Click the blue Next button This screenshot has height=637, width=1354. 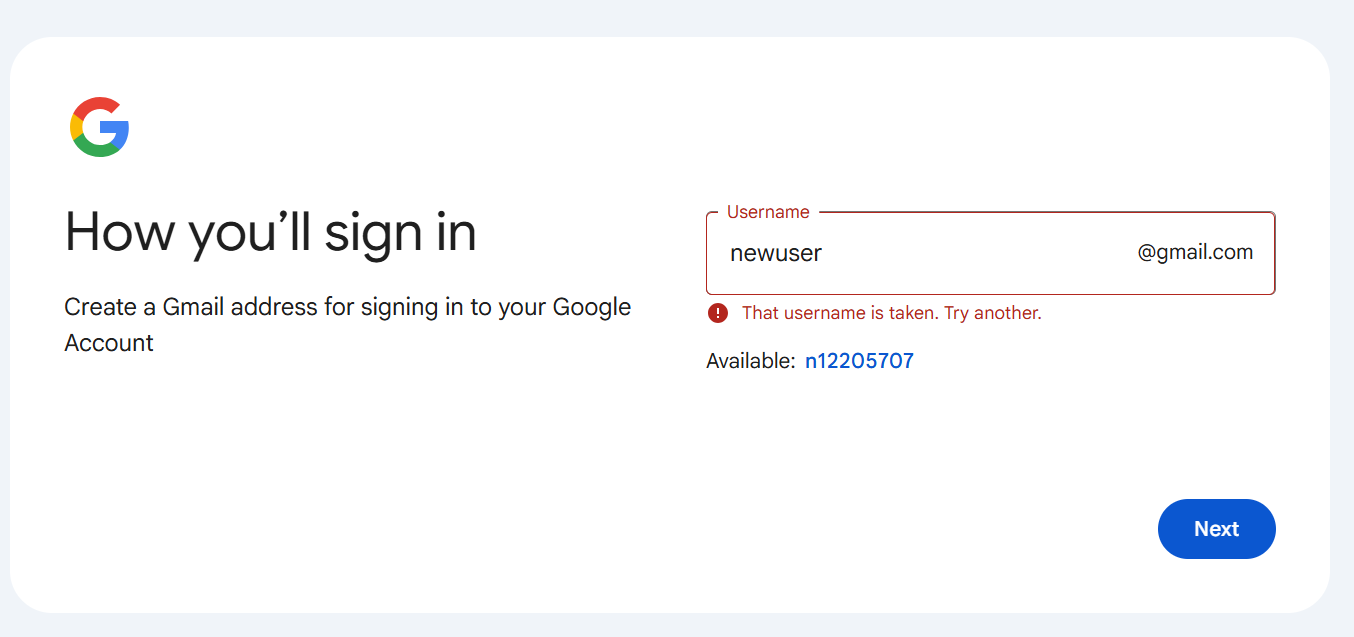(x=1216, y=529)
